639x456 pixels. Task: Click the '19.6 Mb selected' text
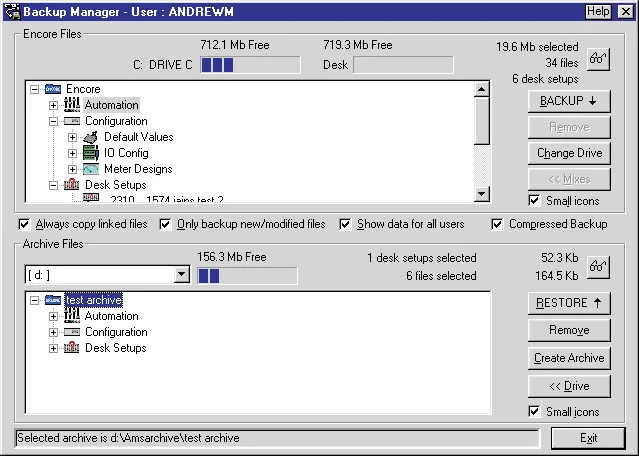point(537,47)
